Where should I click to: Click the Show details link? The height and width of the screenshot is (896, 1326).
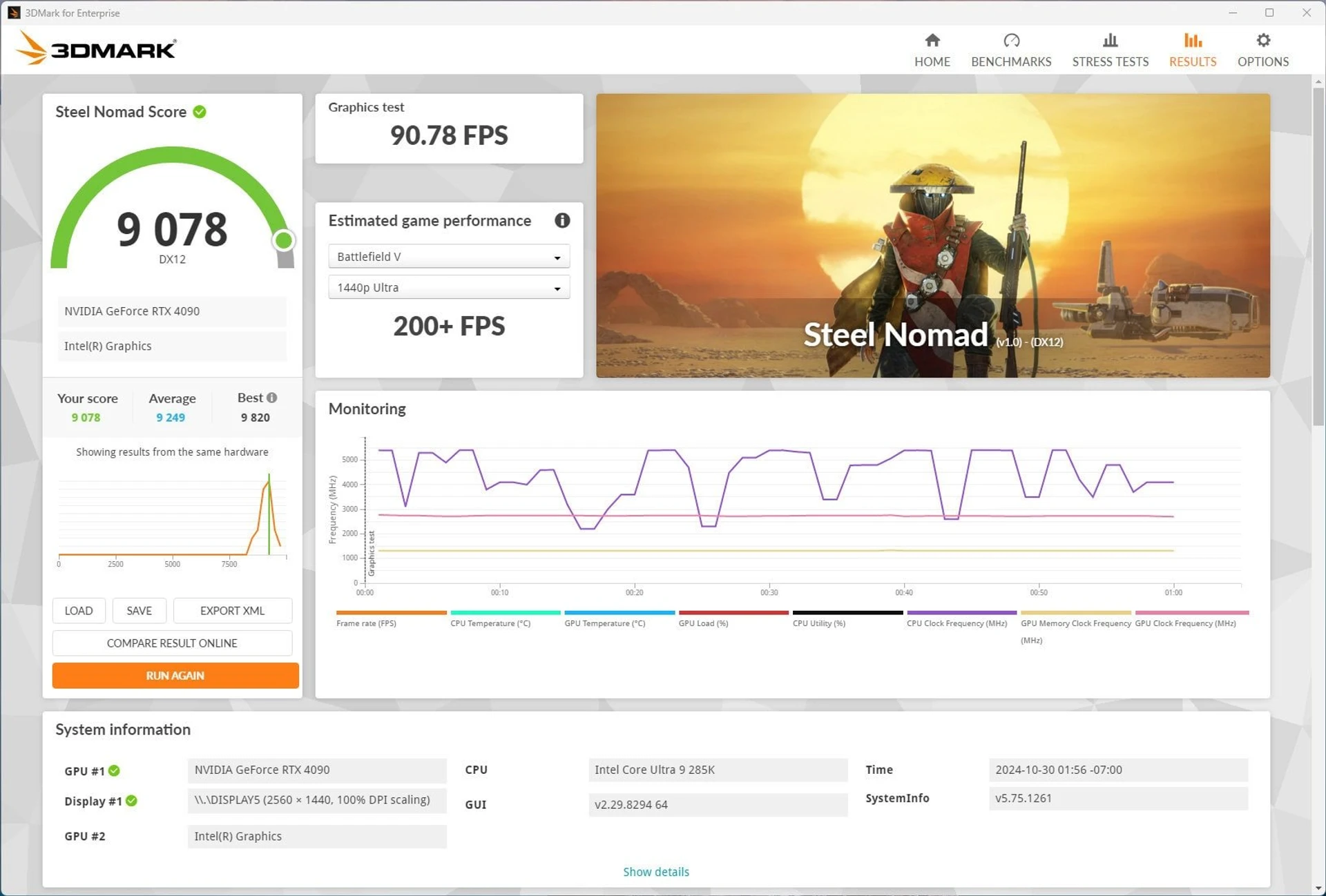pos(655,871)
